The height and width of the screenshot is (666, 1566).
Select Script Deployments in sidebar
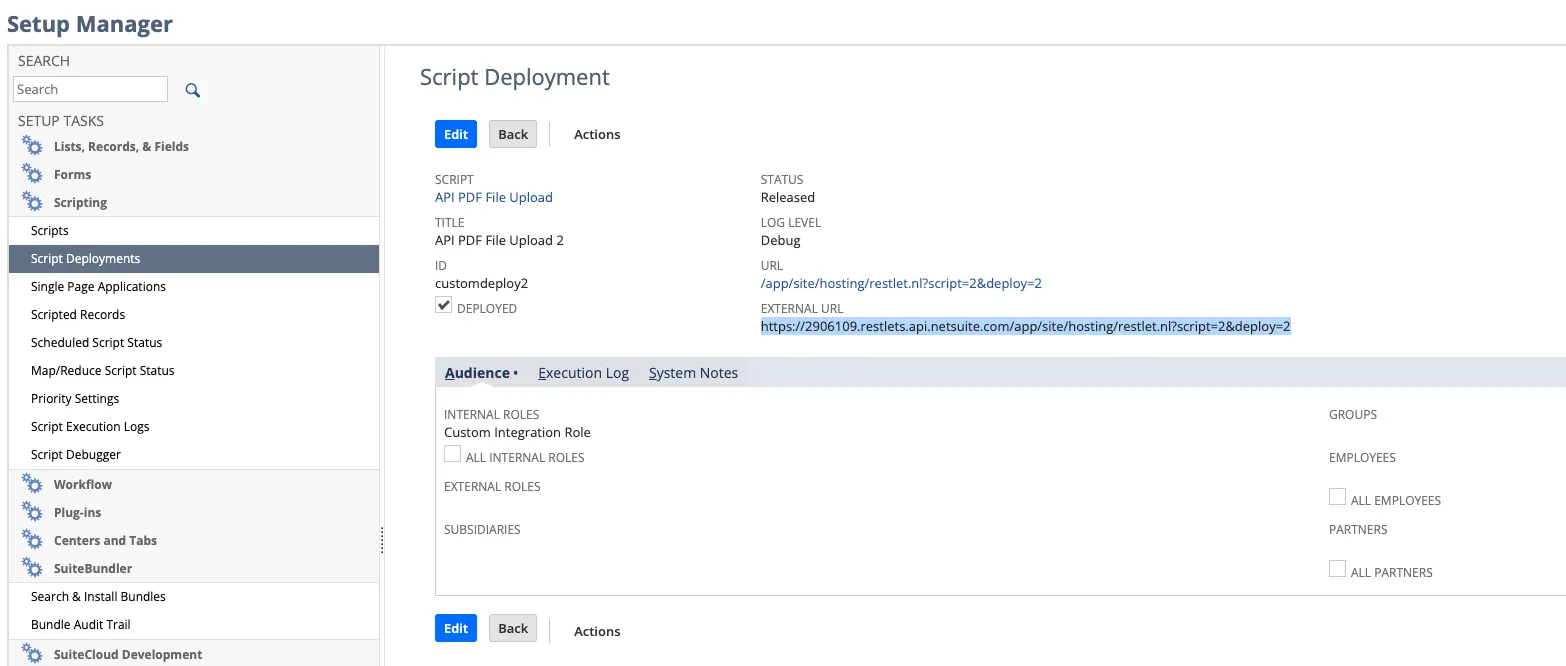tap(194, 258)
